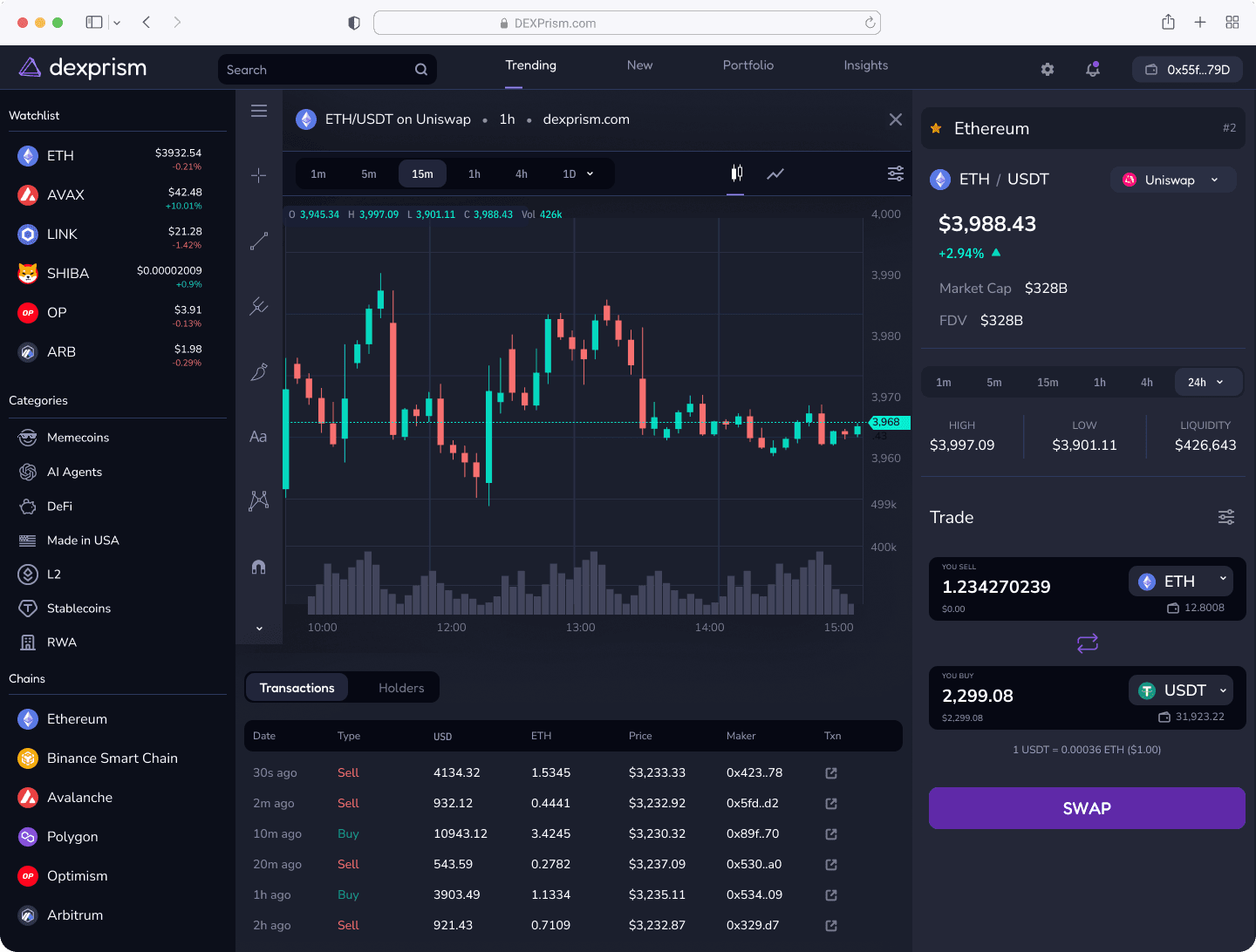Open trade settings sliders icon

pos(1226,517)
